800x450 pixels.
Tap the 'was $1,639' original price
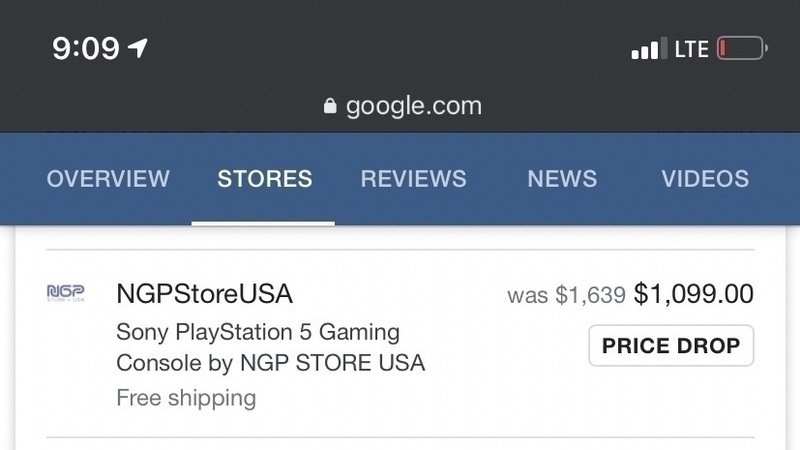pos(566,295)
